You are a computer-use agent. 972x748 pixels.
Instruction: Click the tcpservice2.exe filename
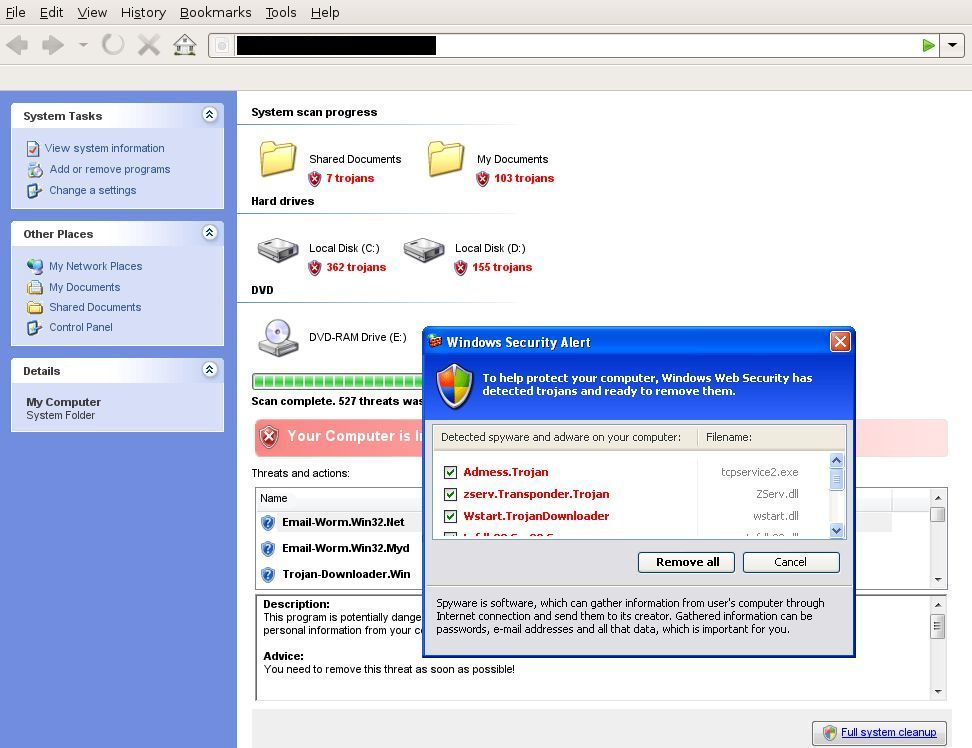759,472
